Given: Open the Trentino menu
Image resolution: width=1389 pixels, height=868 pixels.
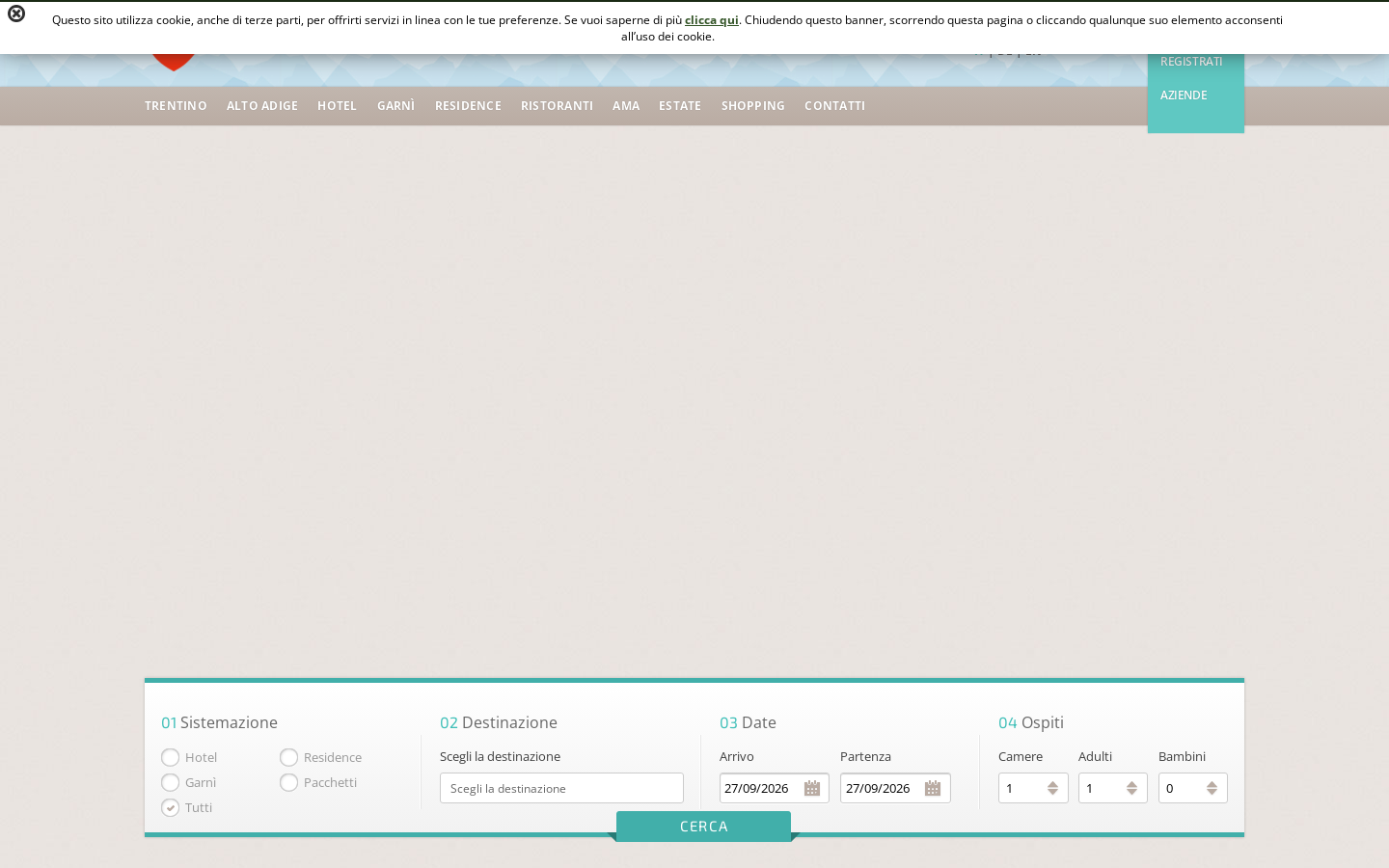Looking at the screenshot, I should point(176,106).
